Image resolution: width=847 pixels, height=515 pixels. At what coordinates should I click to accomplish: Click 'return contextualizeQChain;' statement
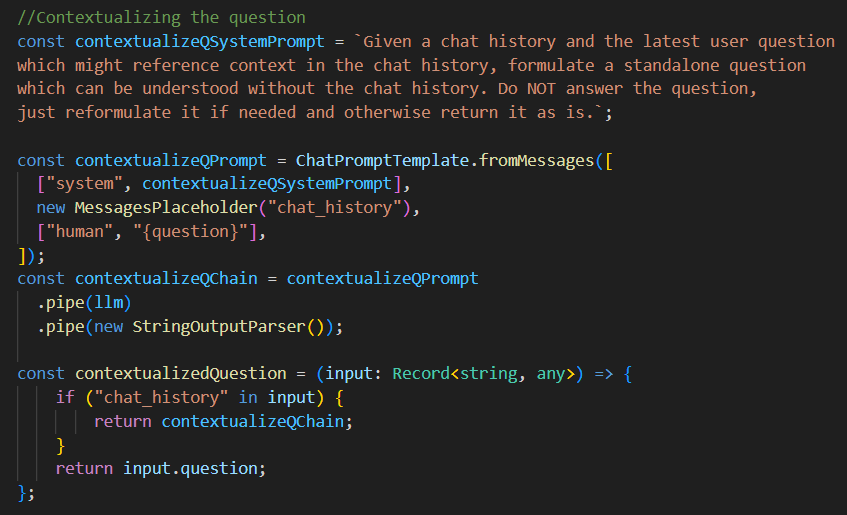pos(224,421)
